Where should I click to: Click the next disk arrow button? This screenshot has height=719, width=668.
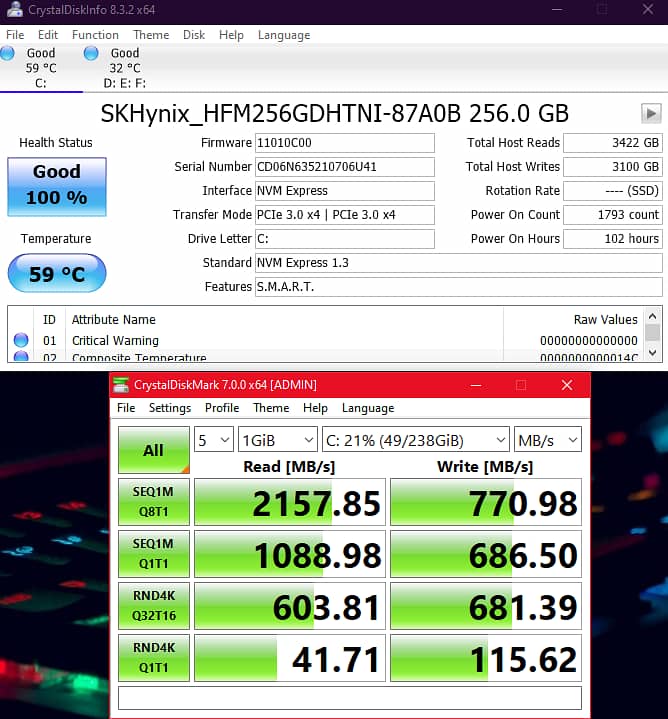[x=650, y=113]
